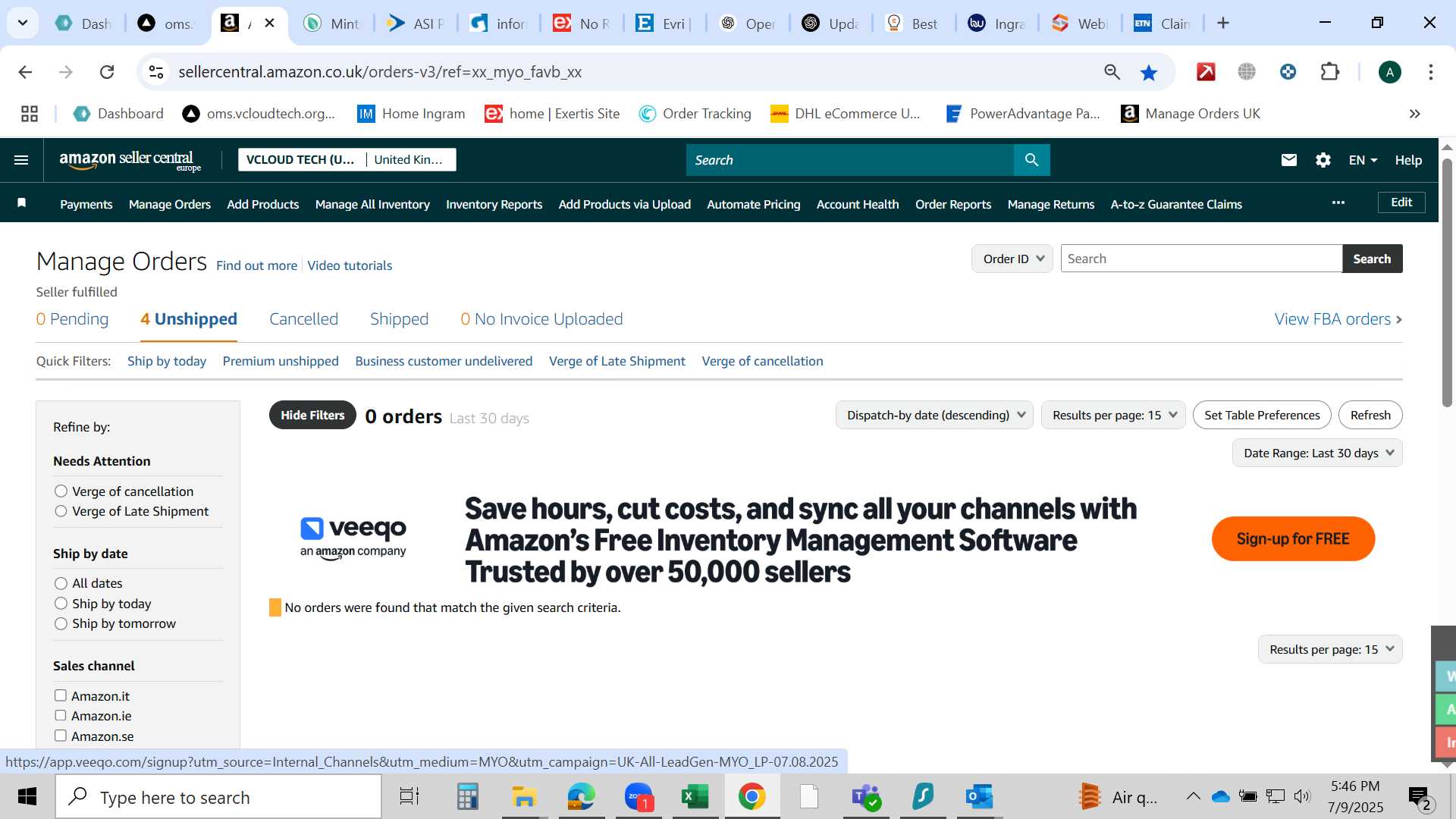This screenshot has height=819, width=1456.
Task: Click the Windows taskbar search box
Action: tap(218, 797)
